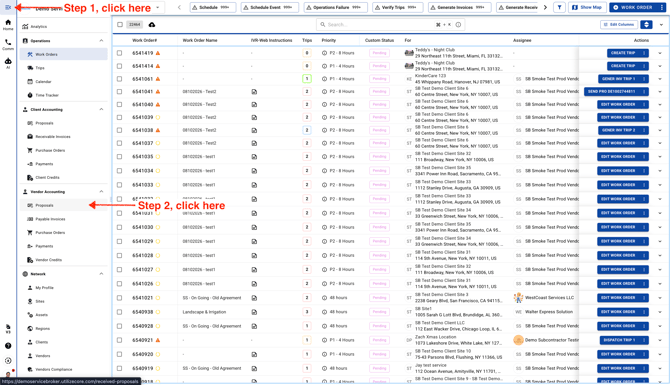670x385 pixels.
Task: Click kebab menu on WORK ORDER button
Action: click(x=661, y=7)
